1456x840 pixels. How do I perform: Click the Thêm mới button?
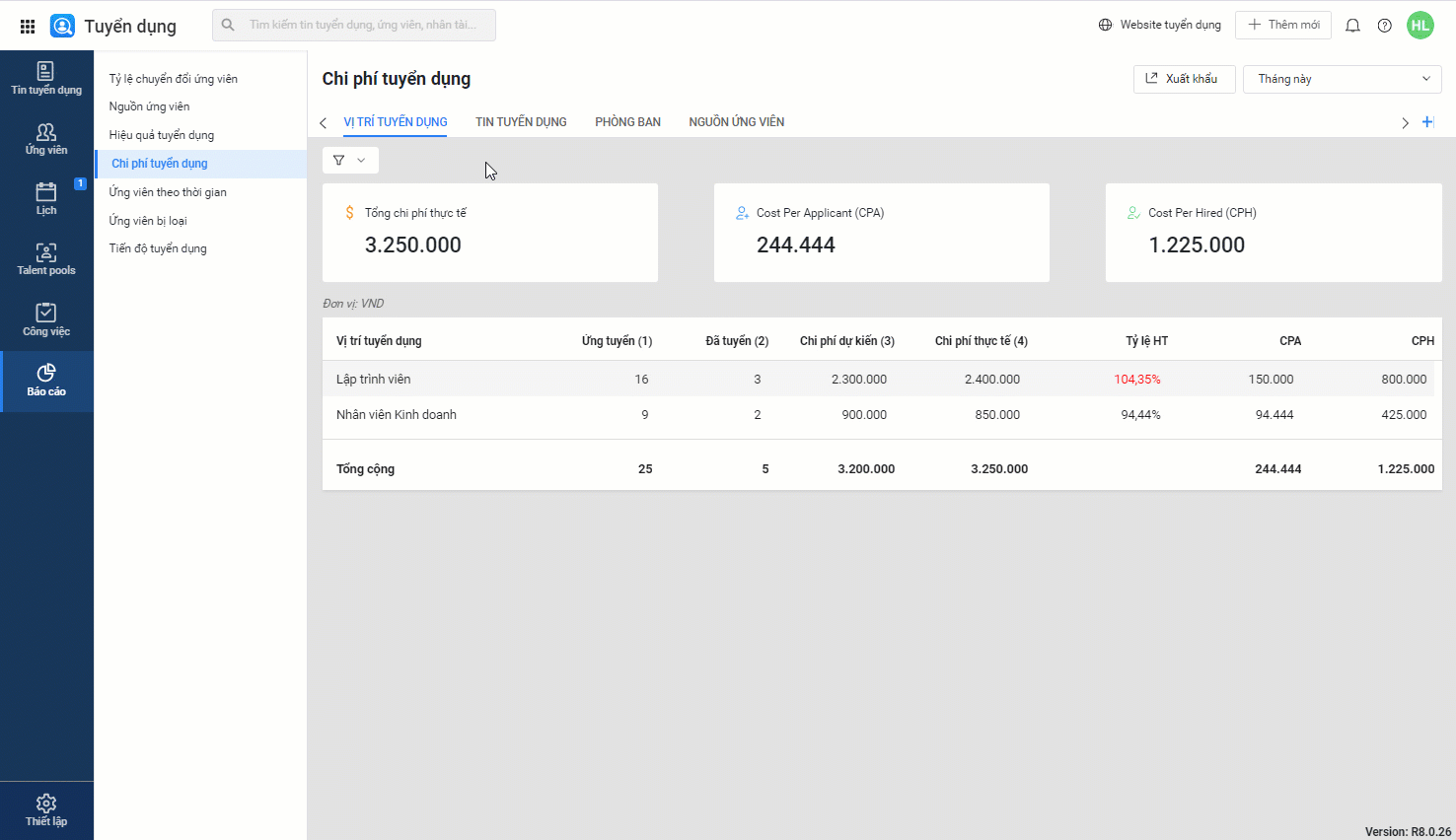(1282, 25)
